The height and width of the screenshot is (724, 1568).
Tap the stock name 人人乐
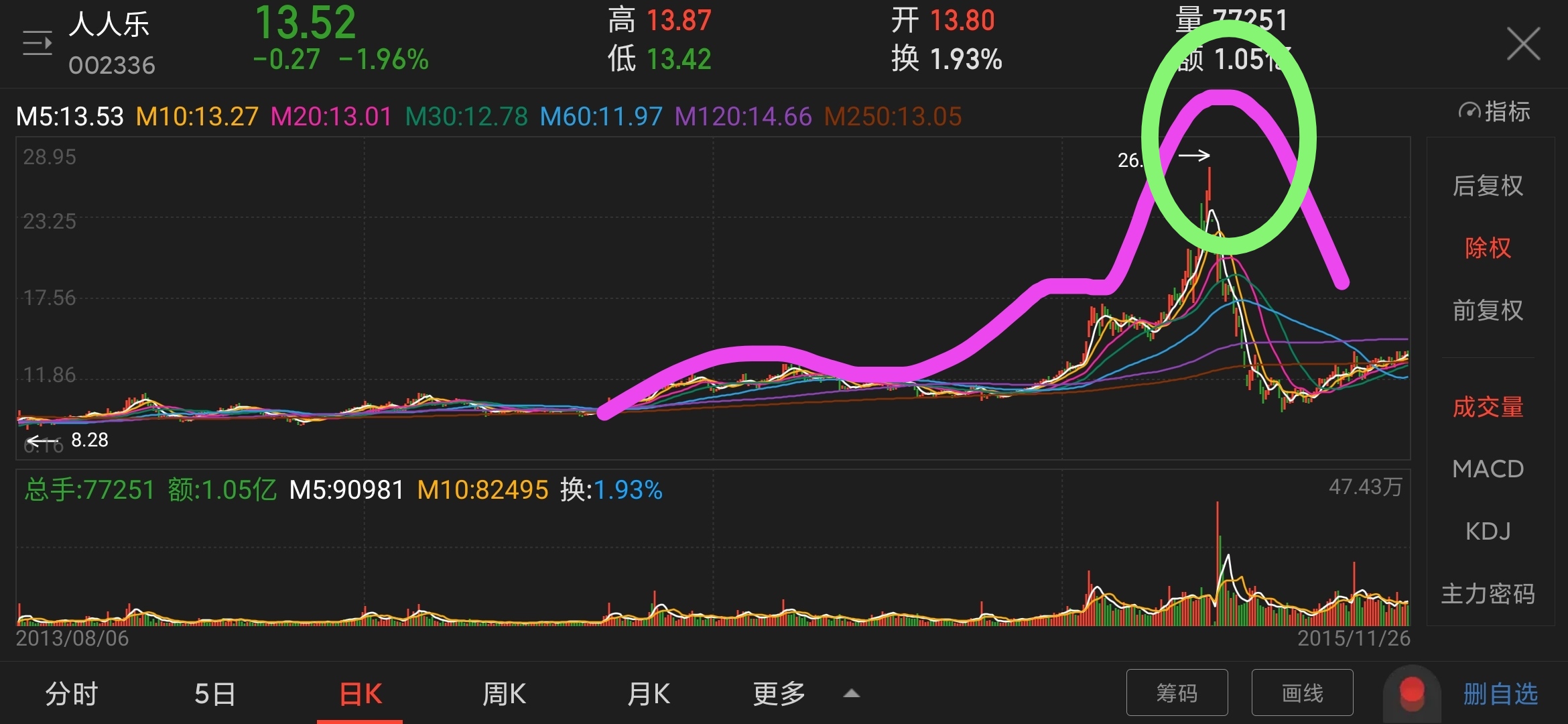pos(109,24)
